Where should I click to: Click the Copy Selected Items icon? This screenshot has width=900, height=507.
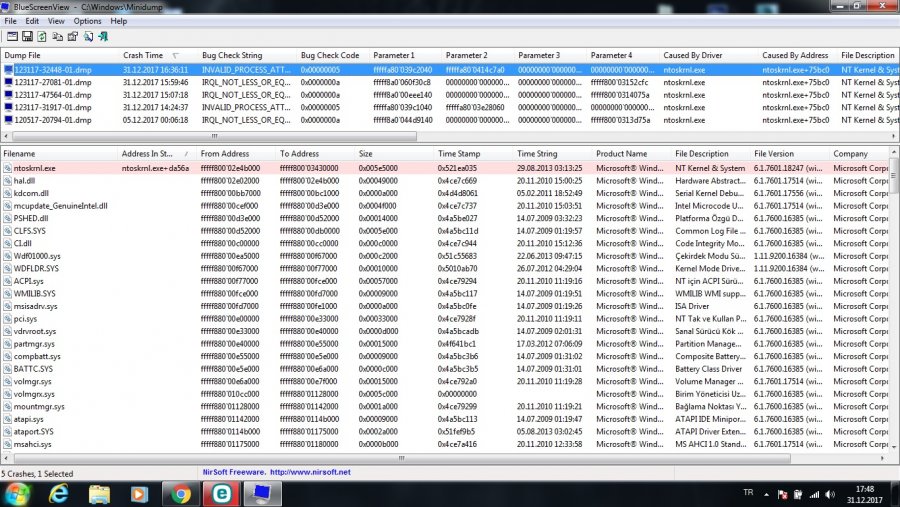pos(57,37)
